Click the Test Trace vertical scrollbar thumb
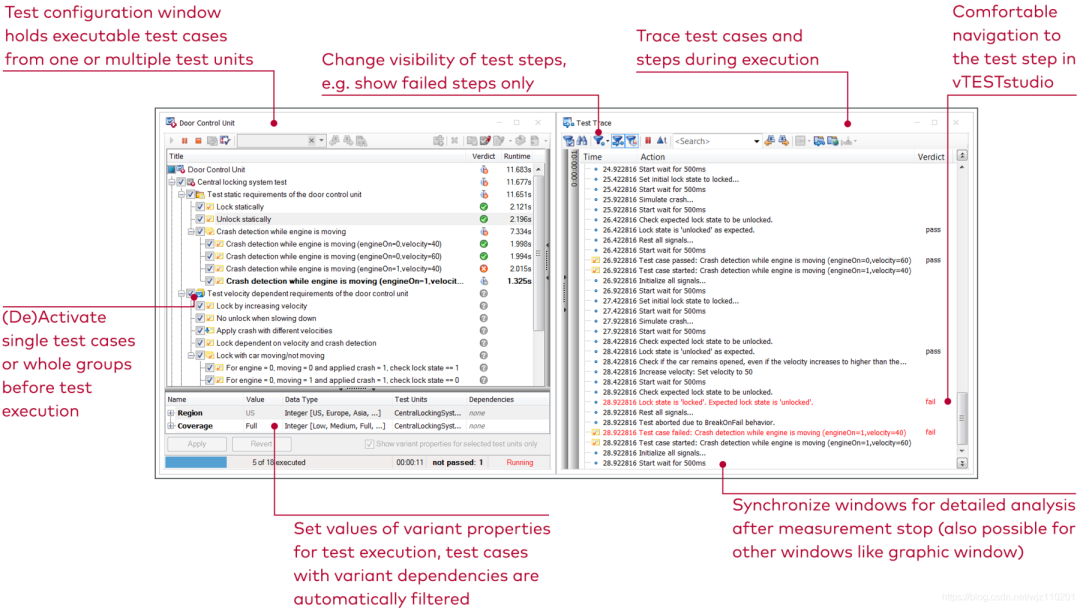 (962, 418)
